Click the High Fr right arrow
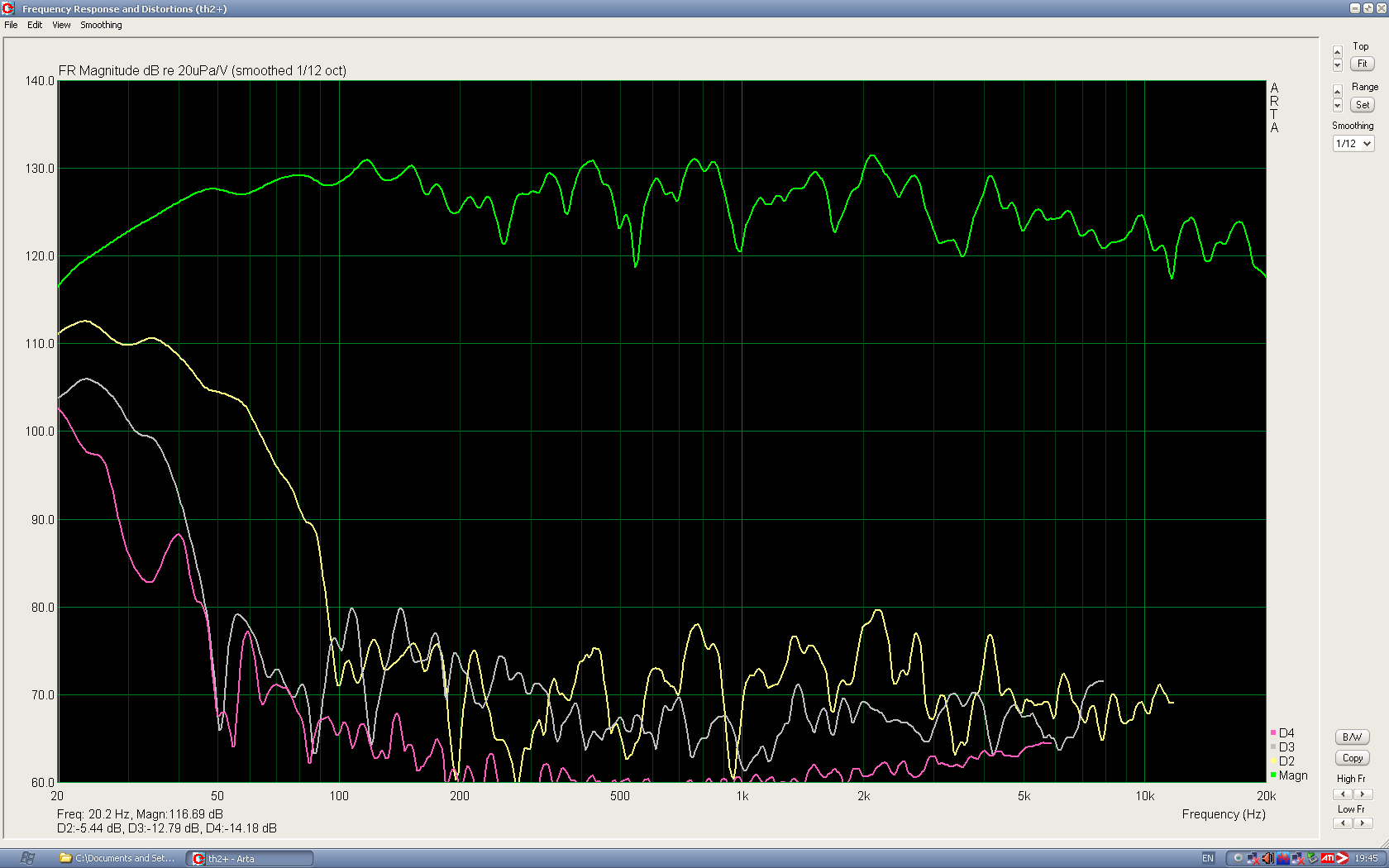1389x868 pixels. point(1363,794)
